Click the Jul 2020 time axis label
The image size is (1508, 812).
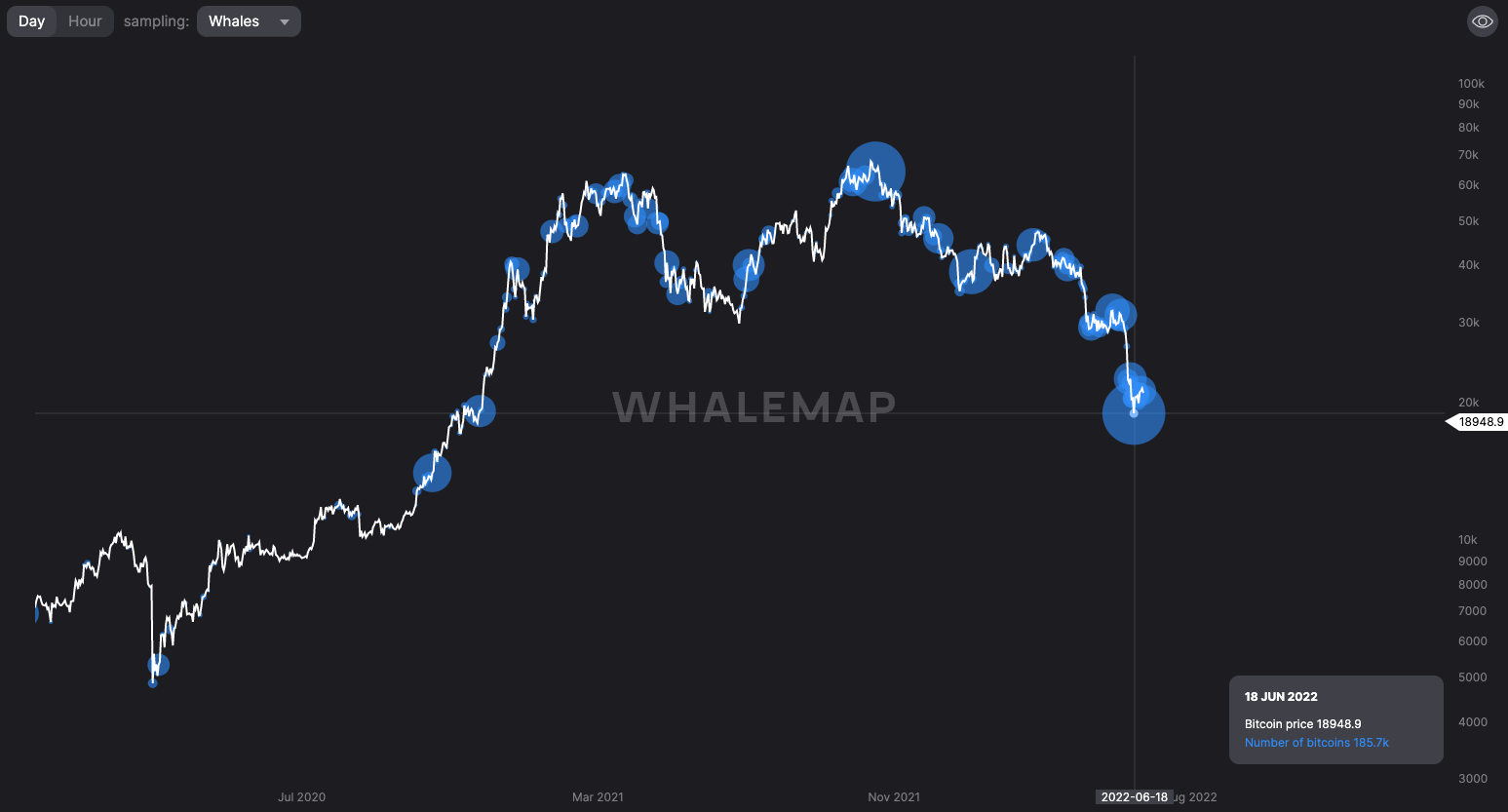click(x=301, y=797)
